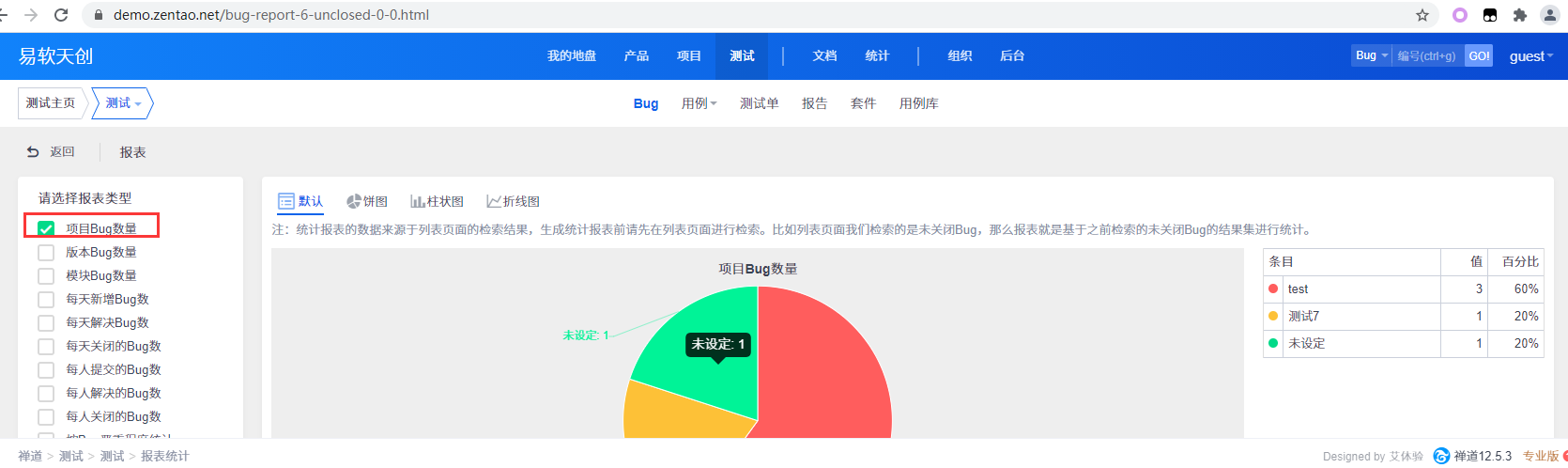Click 禅道12.5.3 version link
This screenshot has width=1568, height=468.
click(x=1483, y=456)
